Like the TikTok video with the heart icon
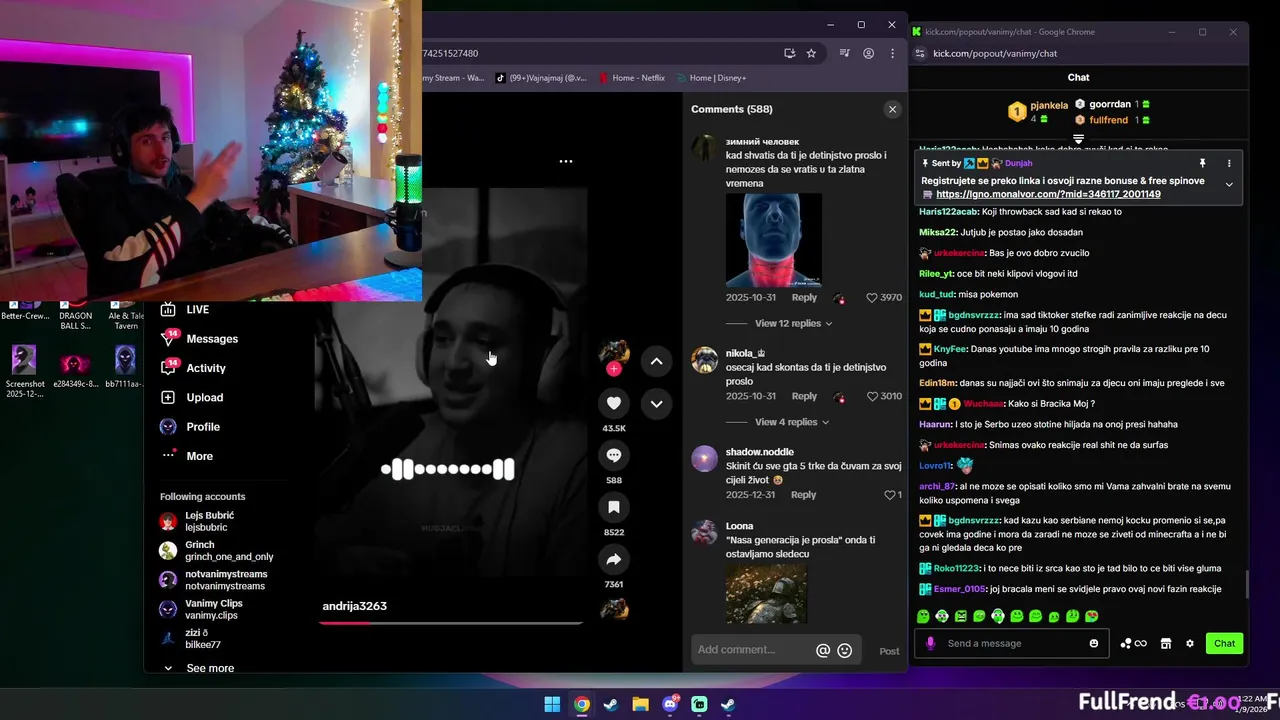The height and width of the screenshot is (720, 1280). pos(614,403)
